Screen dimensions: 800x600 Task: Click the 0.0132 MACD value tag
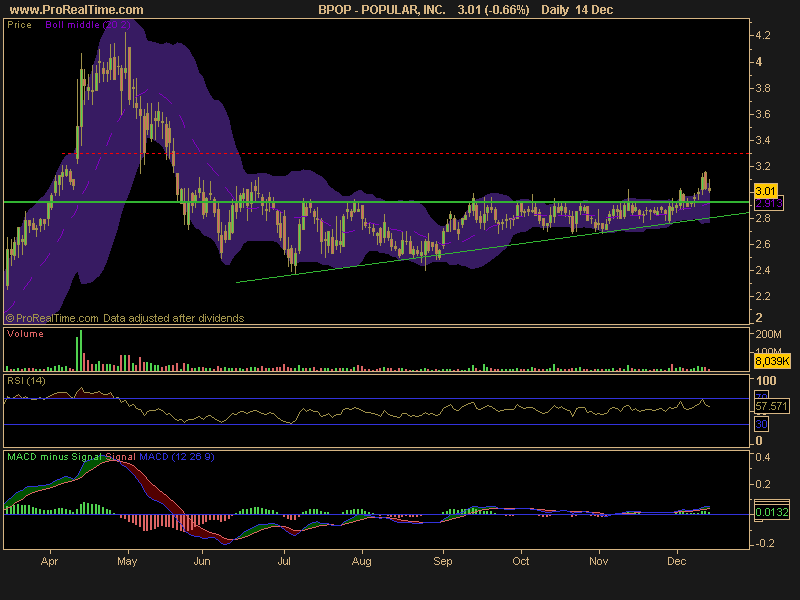pyautogui.click(x=771, y=512)
